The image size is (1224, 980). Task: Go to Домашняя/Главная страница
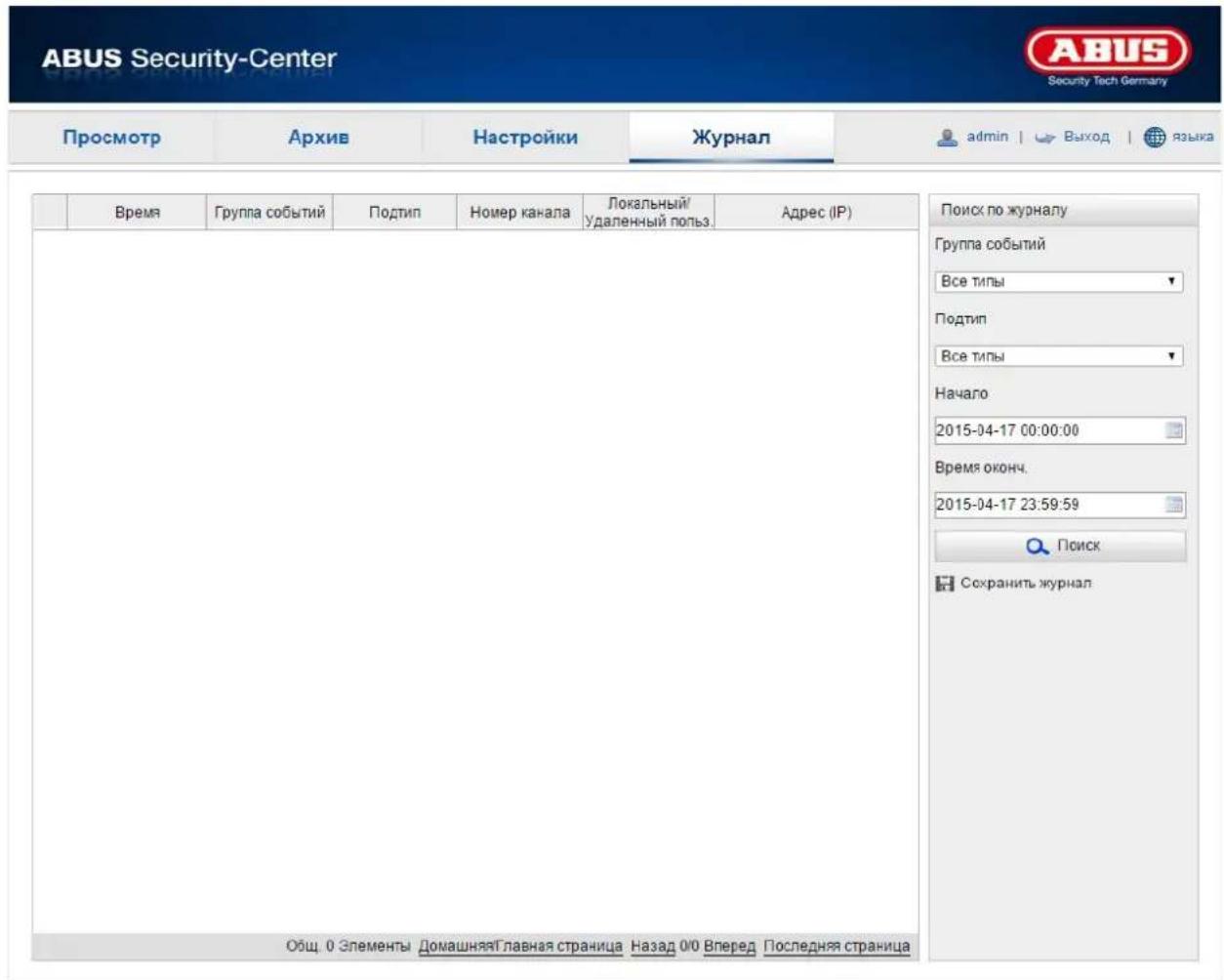520,947
